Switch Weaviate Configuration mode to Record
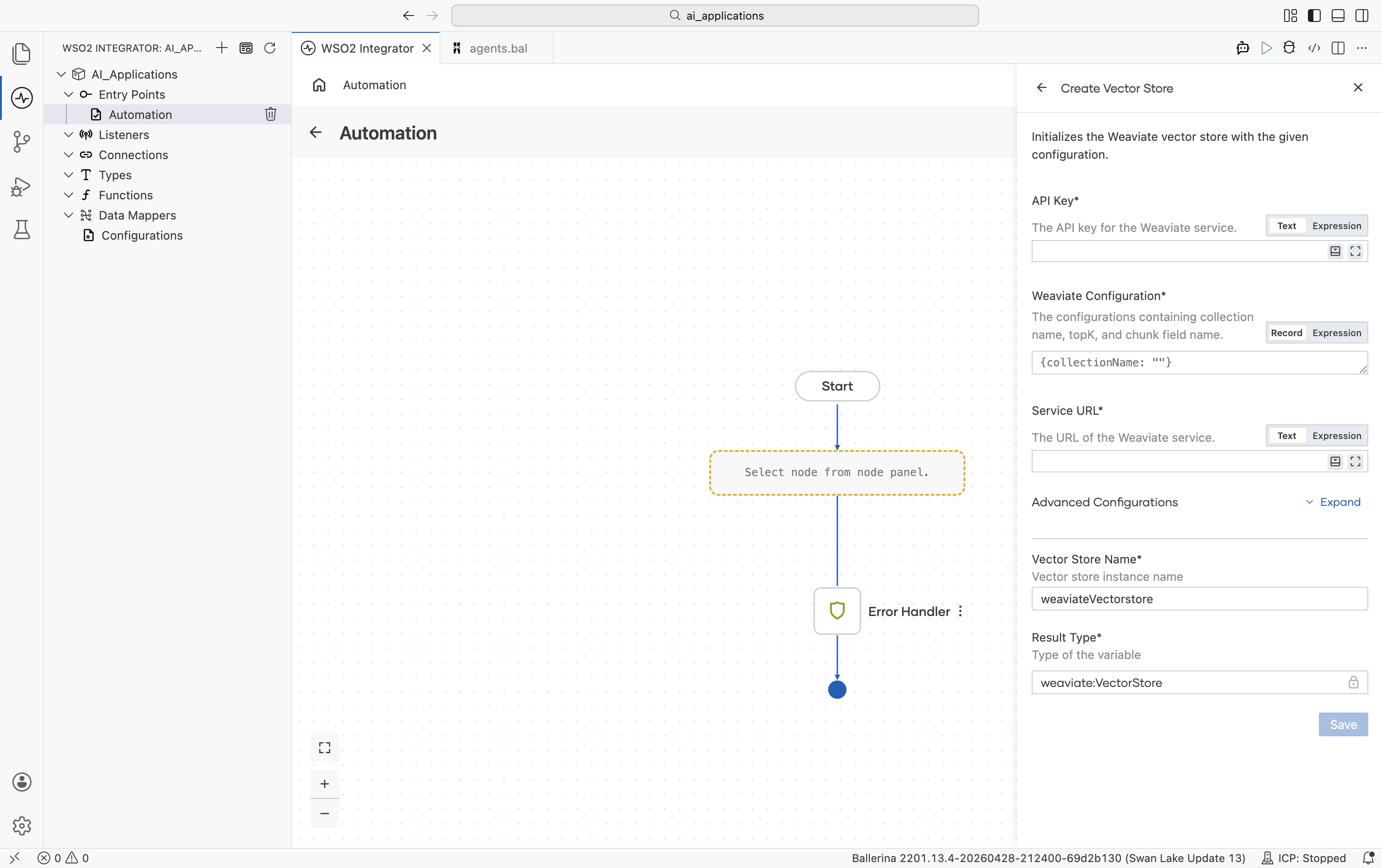This screenshot has width=1382, height=868. pyautogui.click(x=1286, y=332)
